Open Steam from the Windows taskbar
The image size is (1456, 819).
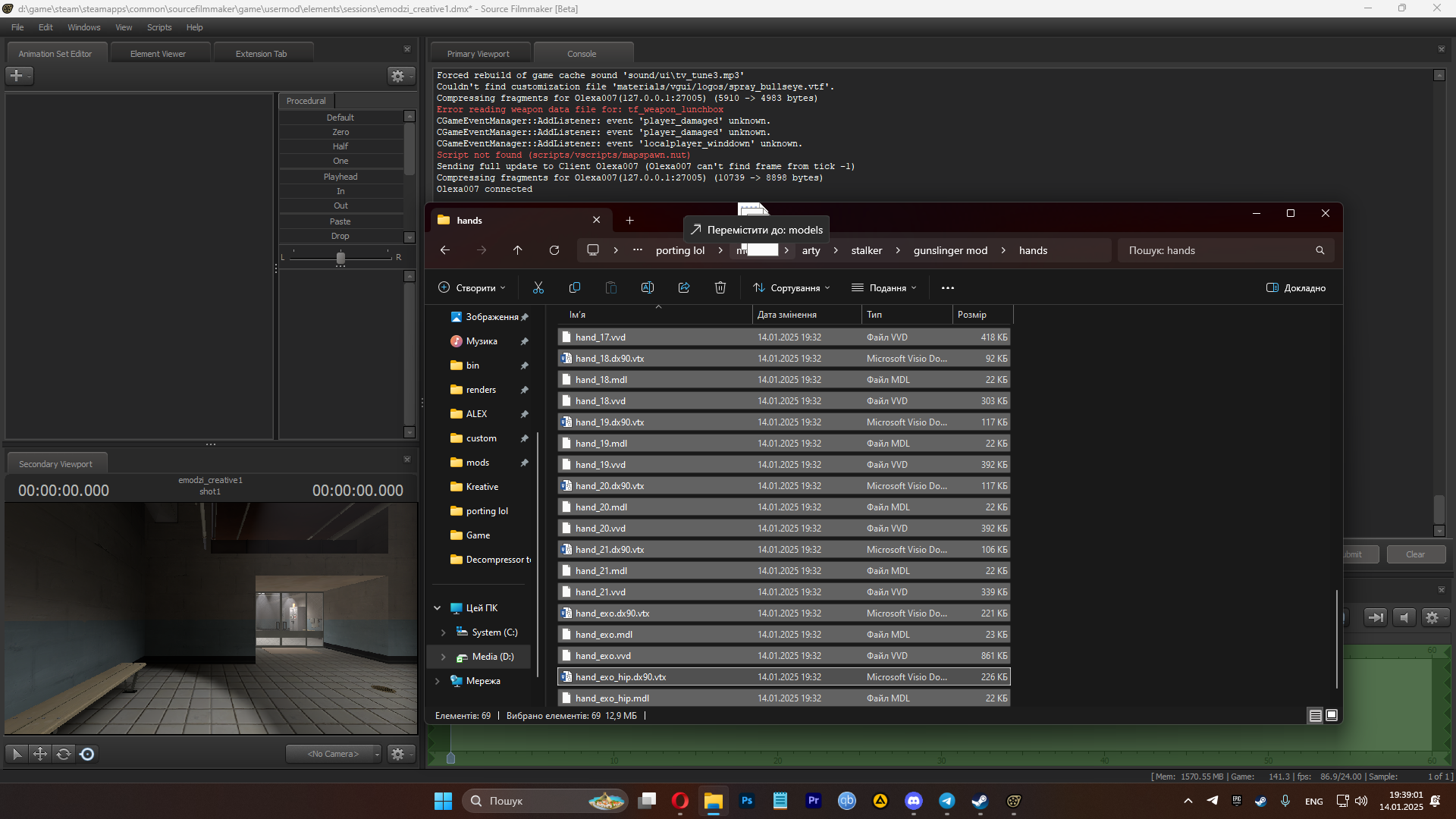pos(980,801)
